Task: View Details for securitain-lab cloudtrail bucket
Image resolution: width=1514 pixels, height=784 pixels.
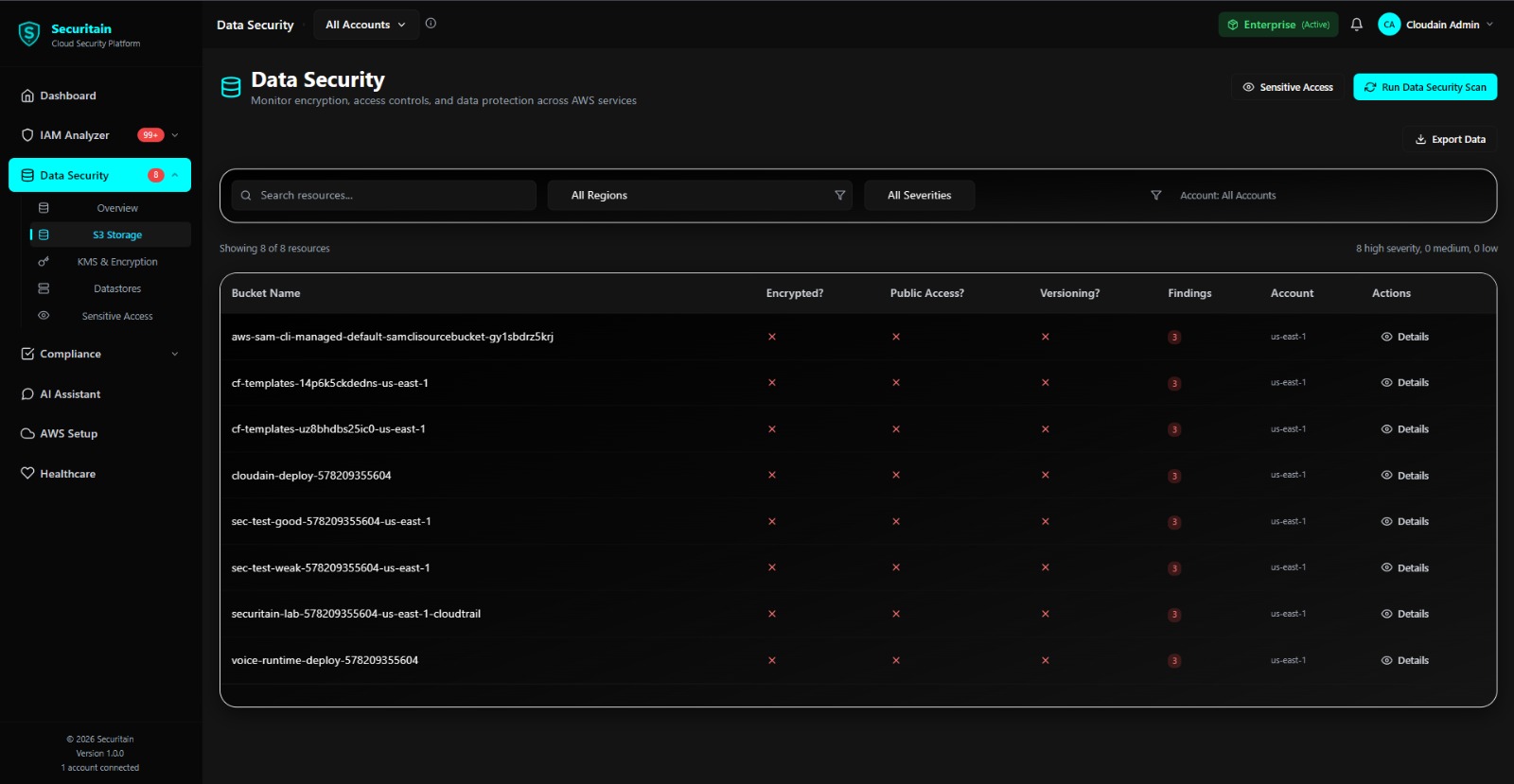Action: coord(1405,614)
